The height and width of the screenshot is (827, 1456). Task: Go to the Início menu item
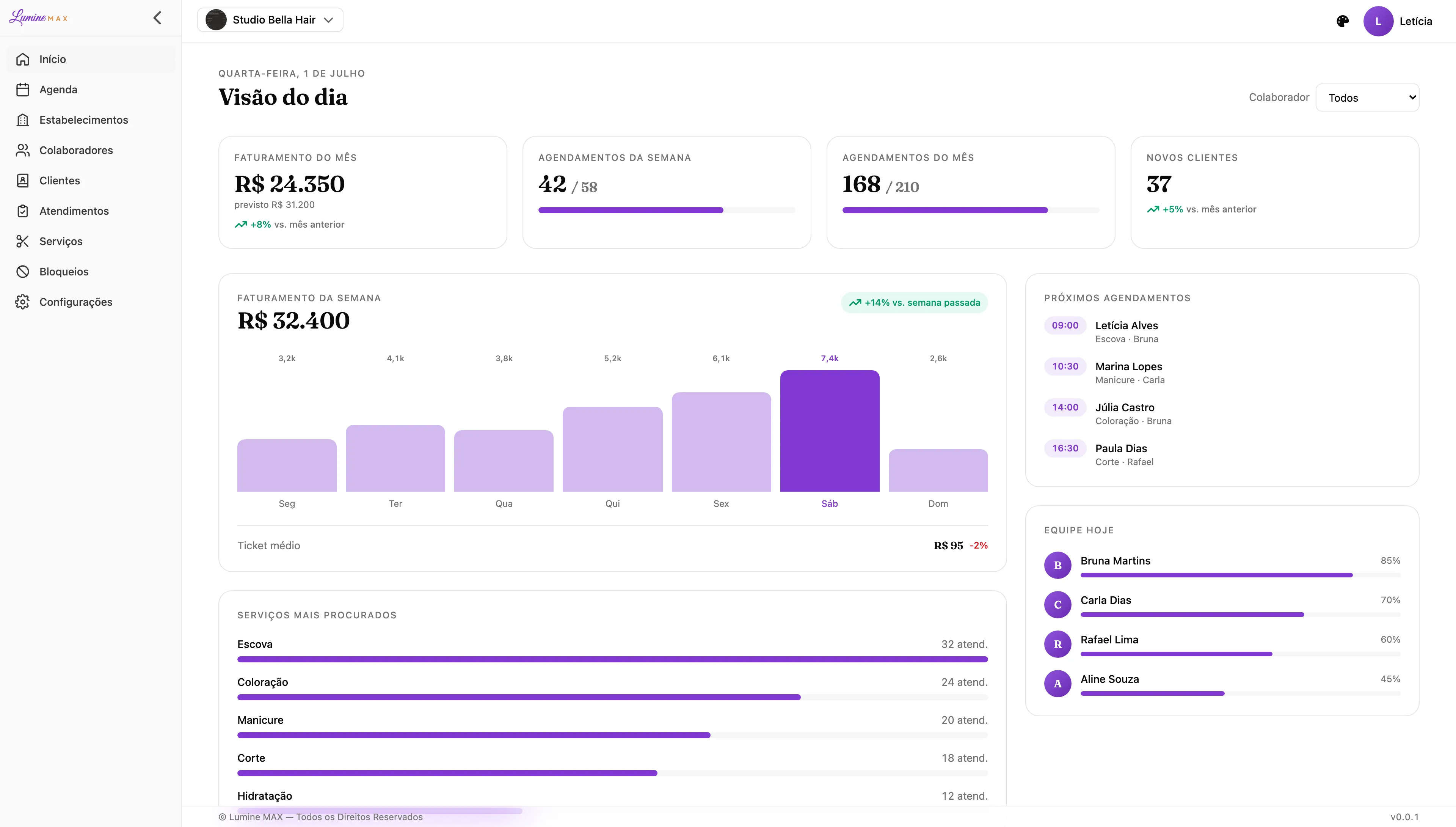pos(91,59)
